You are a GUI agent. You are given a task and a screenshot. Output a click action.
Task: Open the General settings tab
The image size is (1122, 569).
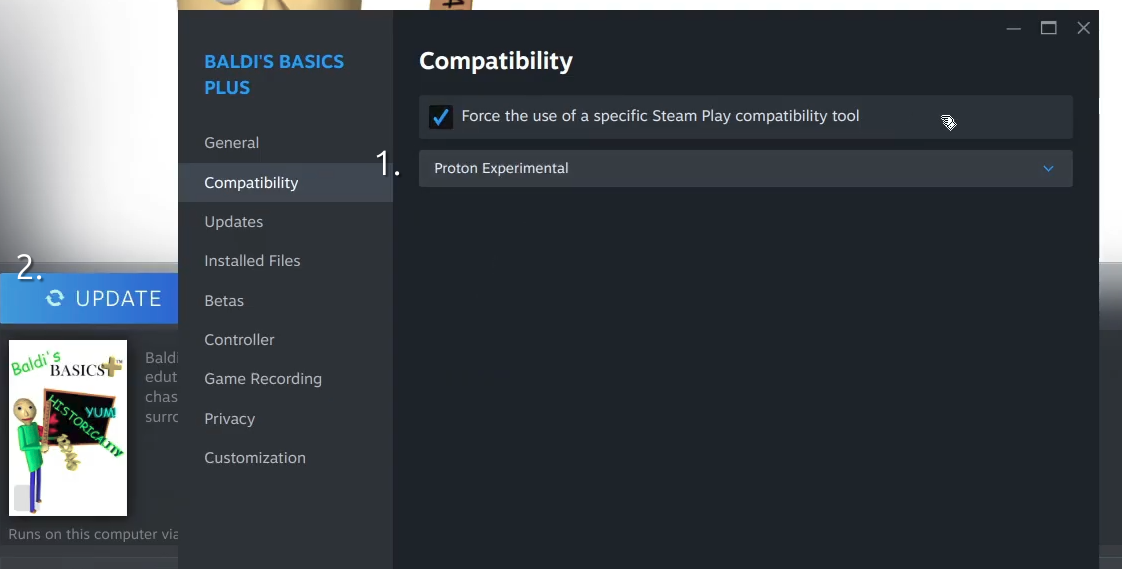tap(232, 143)
